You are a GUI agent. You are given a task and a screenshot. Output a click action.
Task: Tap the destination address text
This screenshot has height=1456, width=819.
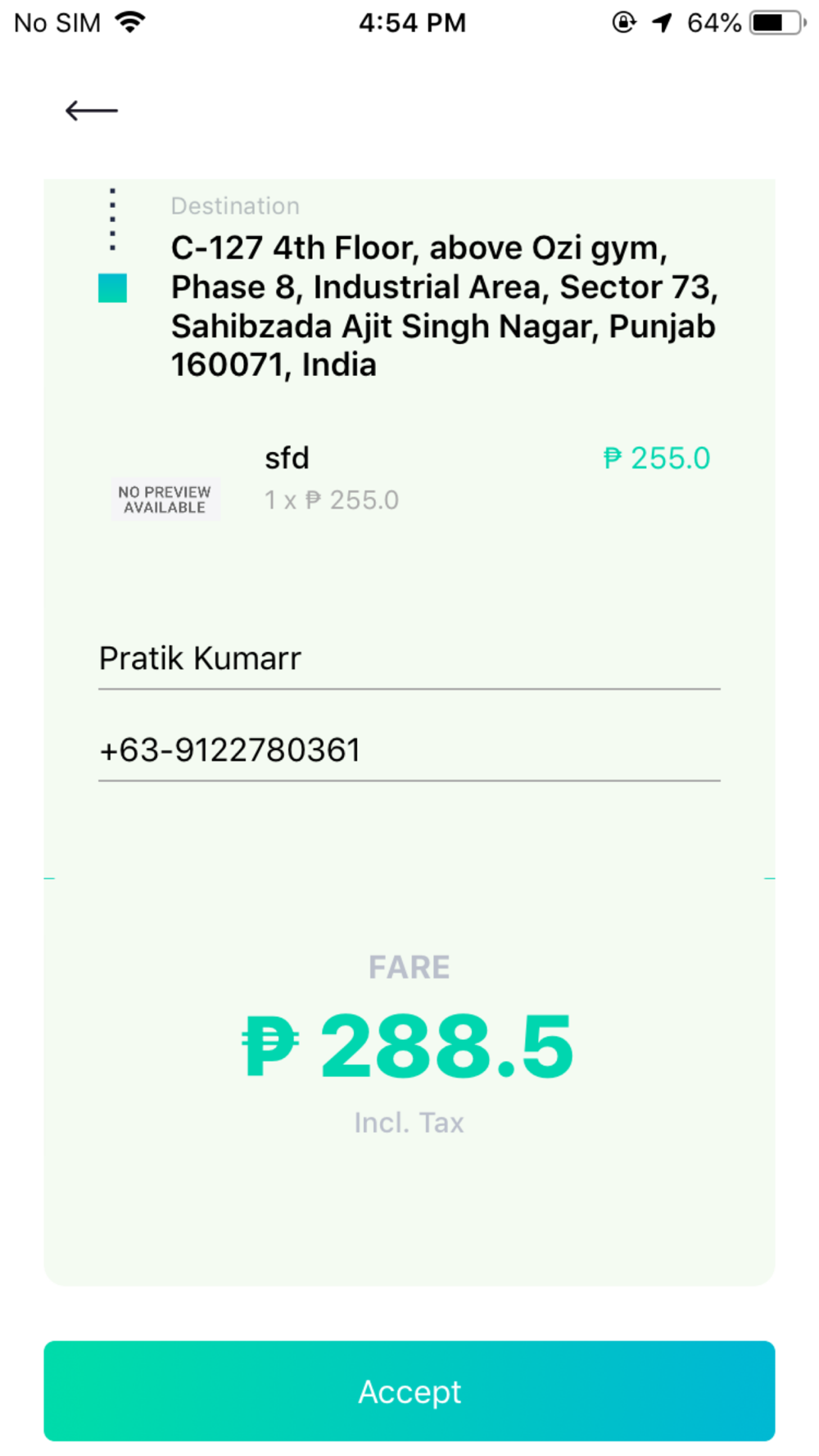[x=445, y=306]
